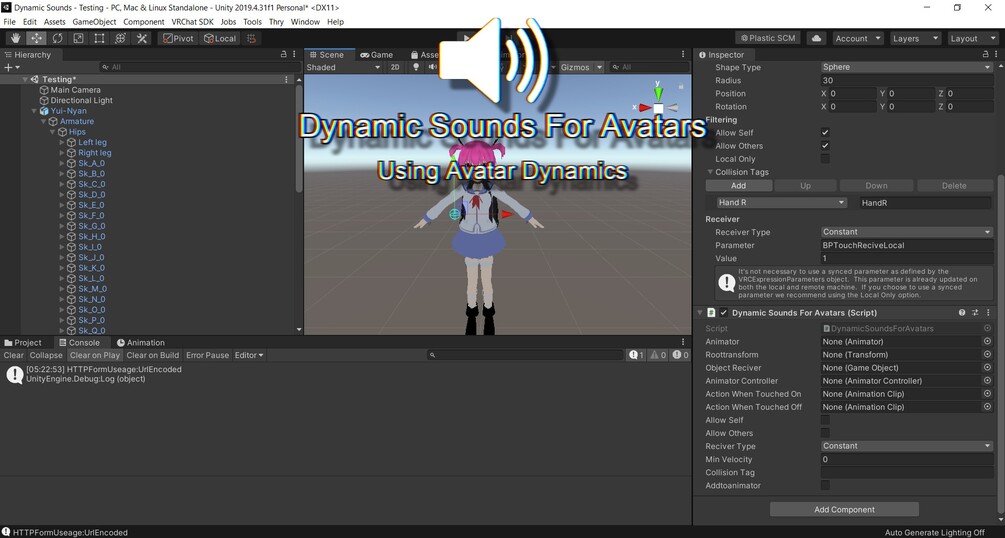The image size is (1005, 538).
Task: Open the Receiver Type Constant dropdown
Action: pyautogui.click(x=907, y=232)
